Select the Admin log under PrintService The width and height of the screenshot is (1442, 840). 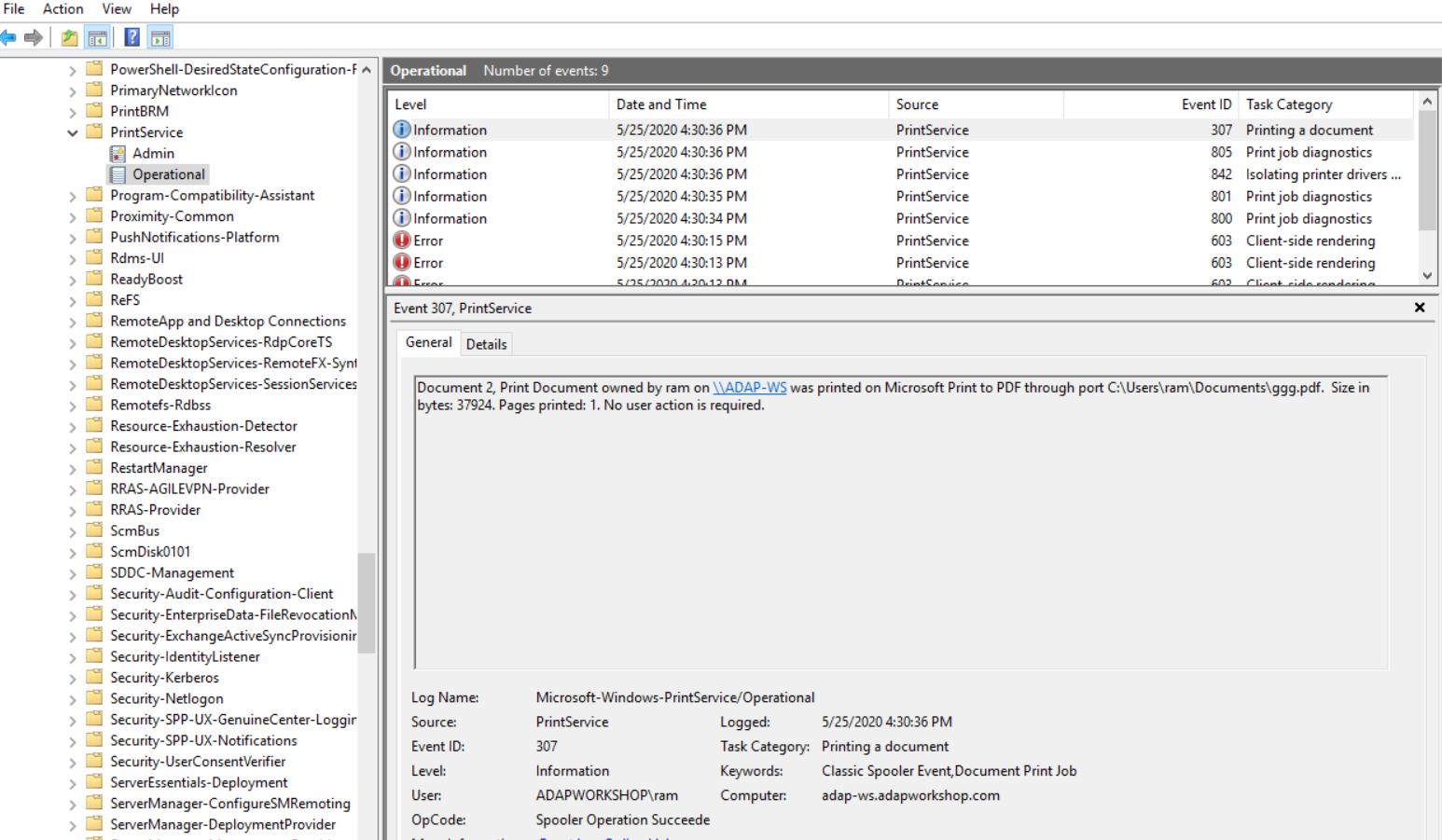(x=153, y=153)
